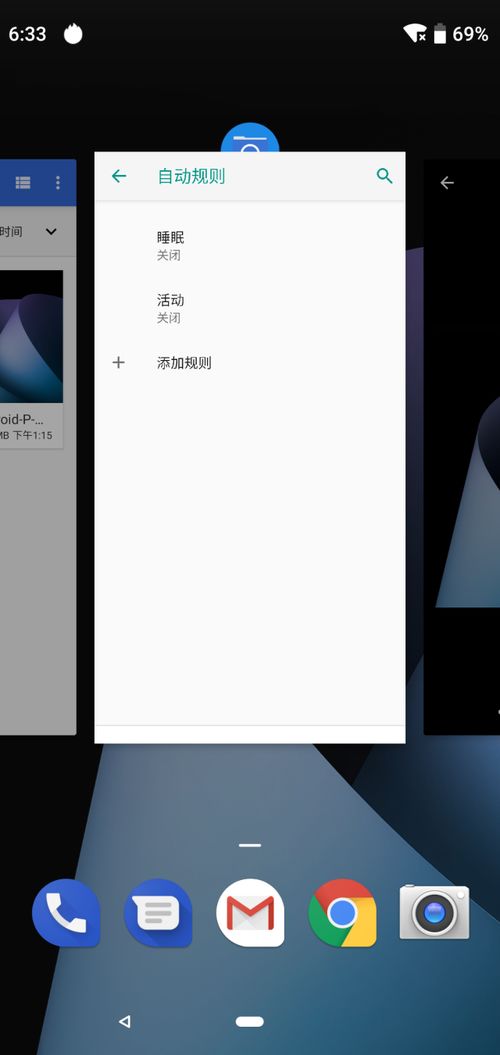Tap the plus icon next to 添加规则
This screenshot has height=1055, width=500.
118,363
